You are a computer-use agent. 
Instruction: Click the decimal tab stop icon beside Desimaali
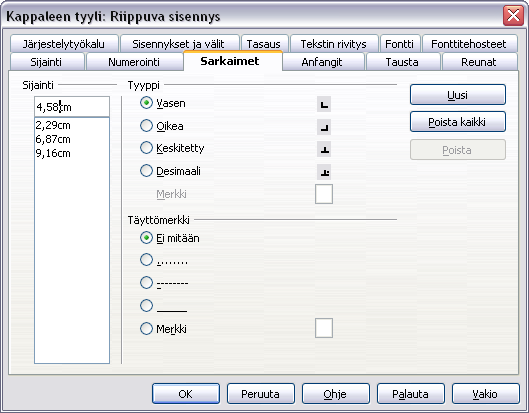tap(324, 172)
